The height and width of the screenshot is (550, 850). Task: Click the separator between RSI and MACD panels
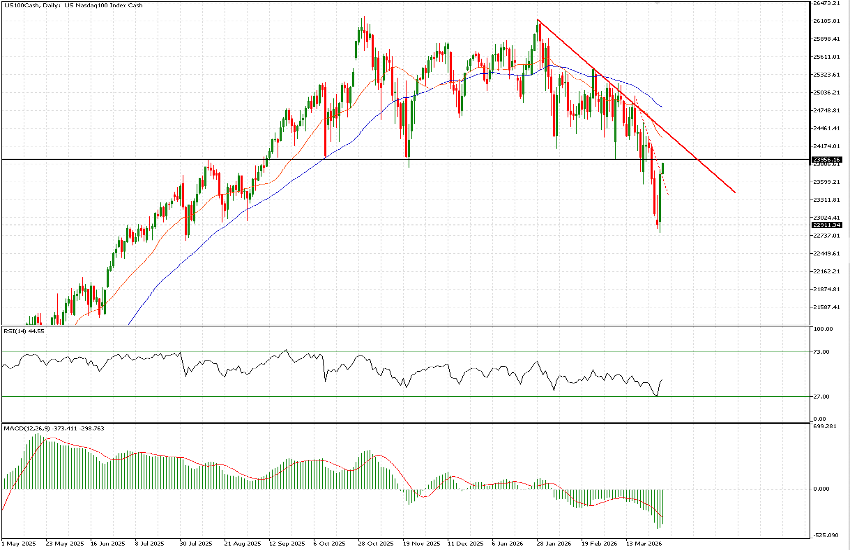[x=400, y=422]
